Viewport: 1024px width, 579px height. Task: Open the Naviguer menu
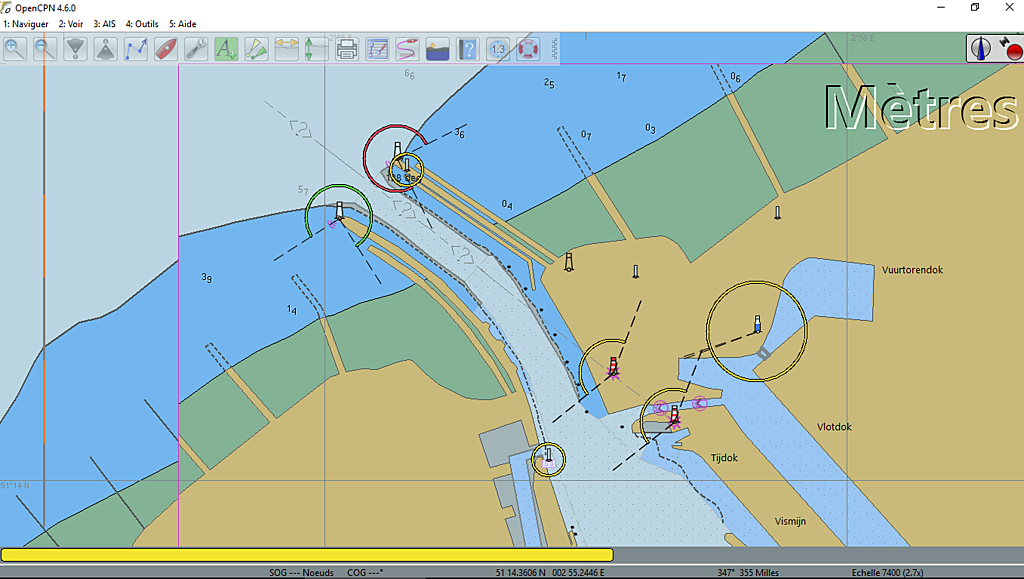25,23
